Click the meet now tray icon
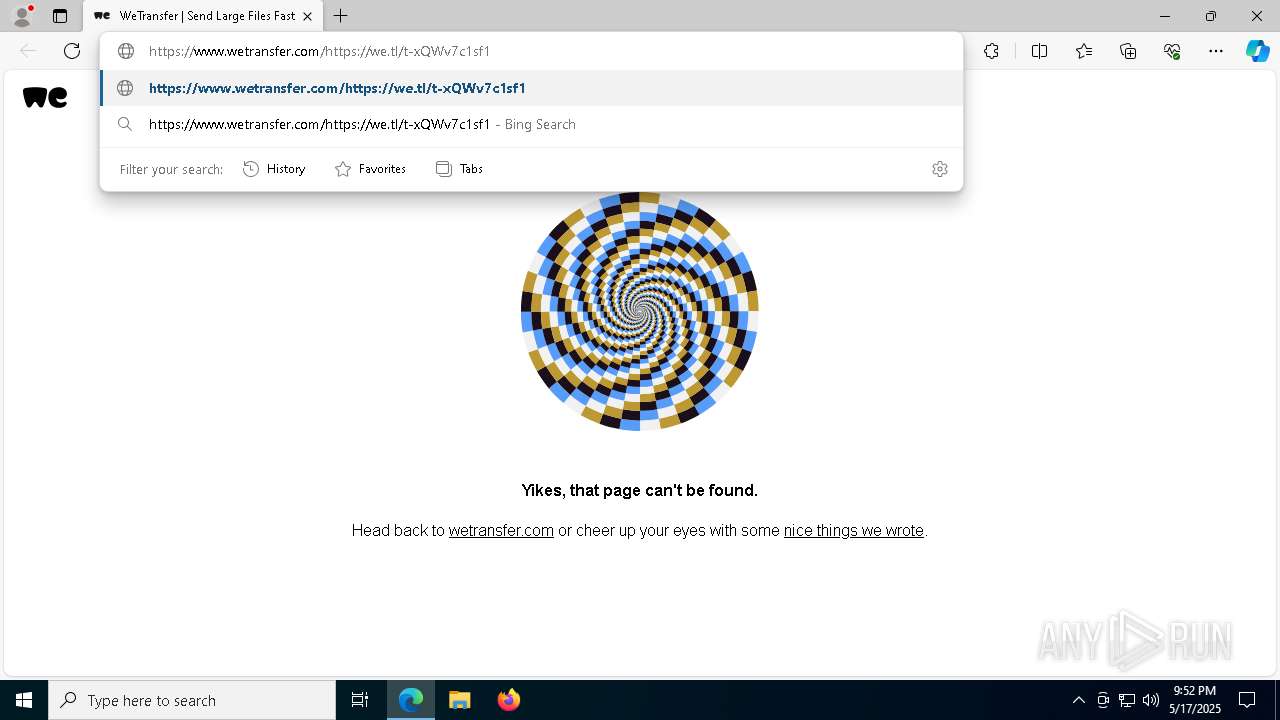The image size is (1280, 720). click(x=1103, y=700)
